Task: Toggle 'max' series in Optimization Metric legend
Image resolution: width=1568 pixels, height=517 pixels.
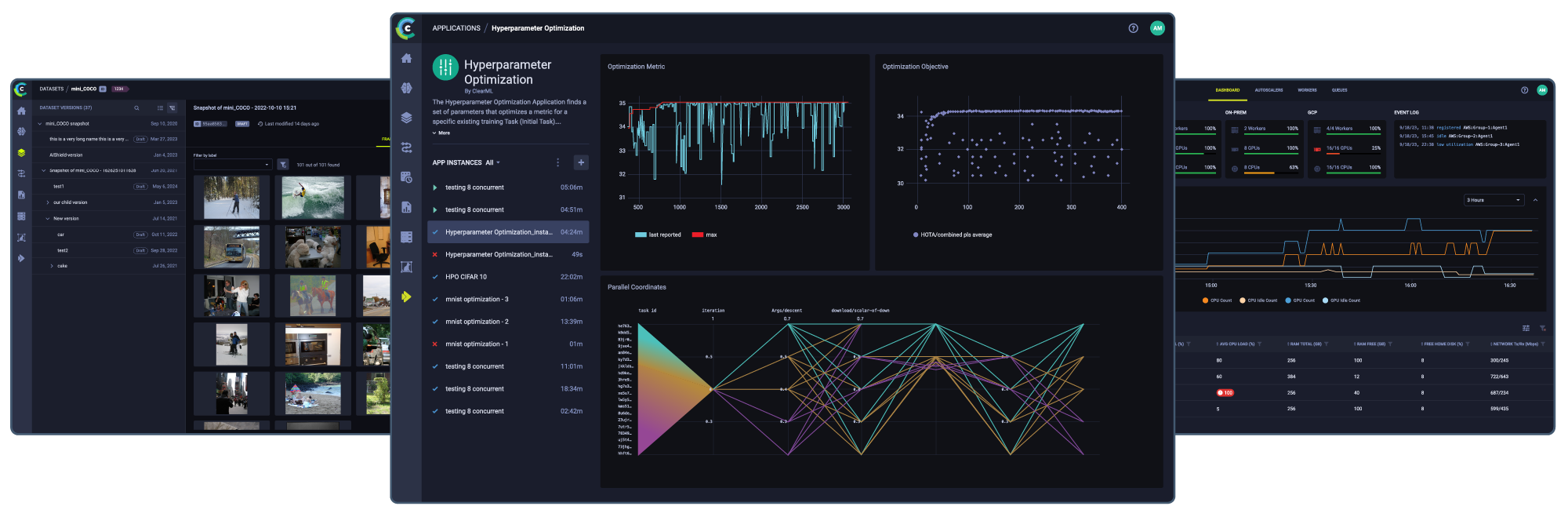Action: point(705,235)
